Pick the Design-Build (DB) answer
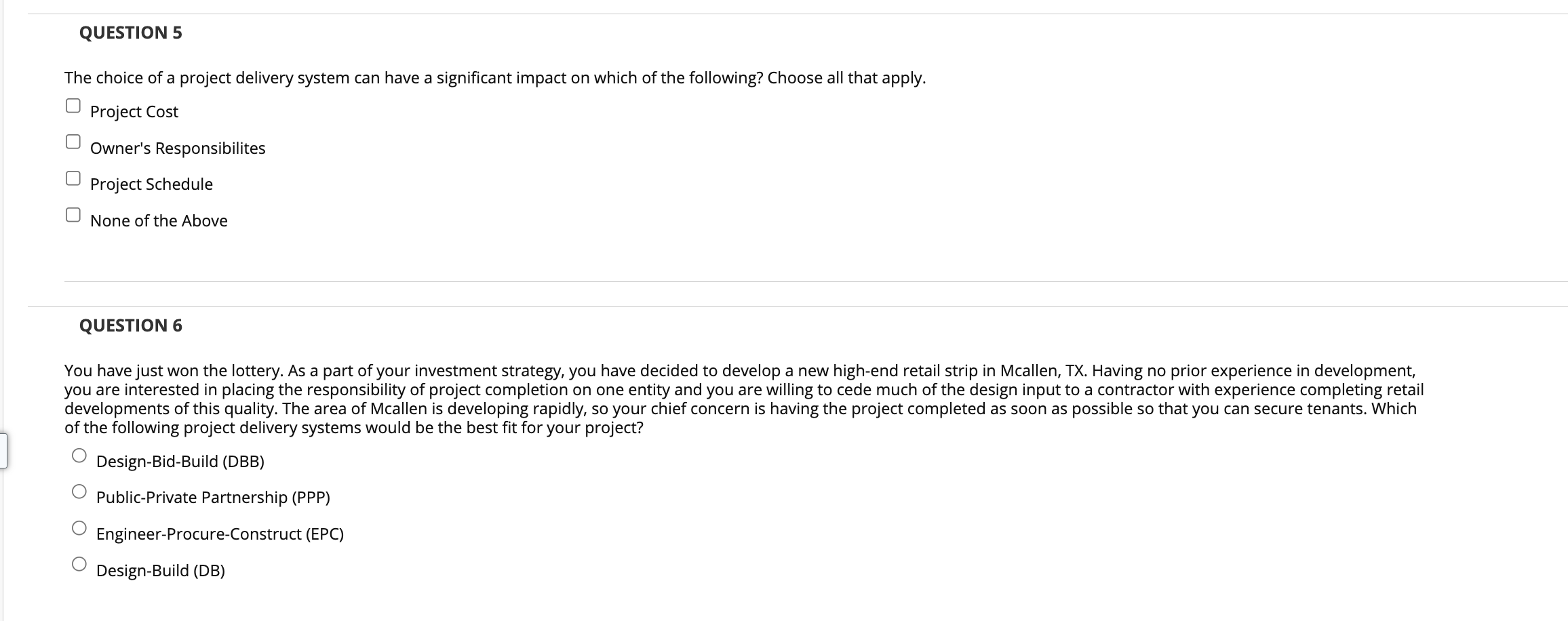This screenshot has width=1568, height=621. pyautogui.click(x=79, y=563)
